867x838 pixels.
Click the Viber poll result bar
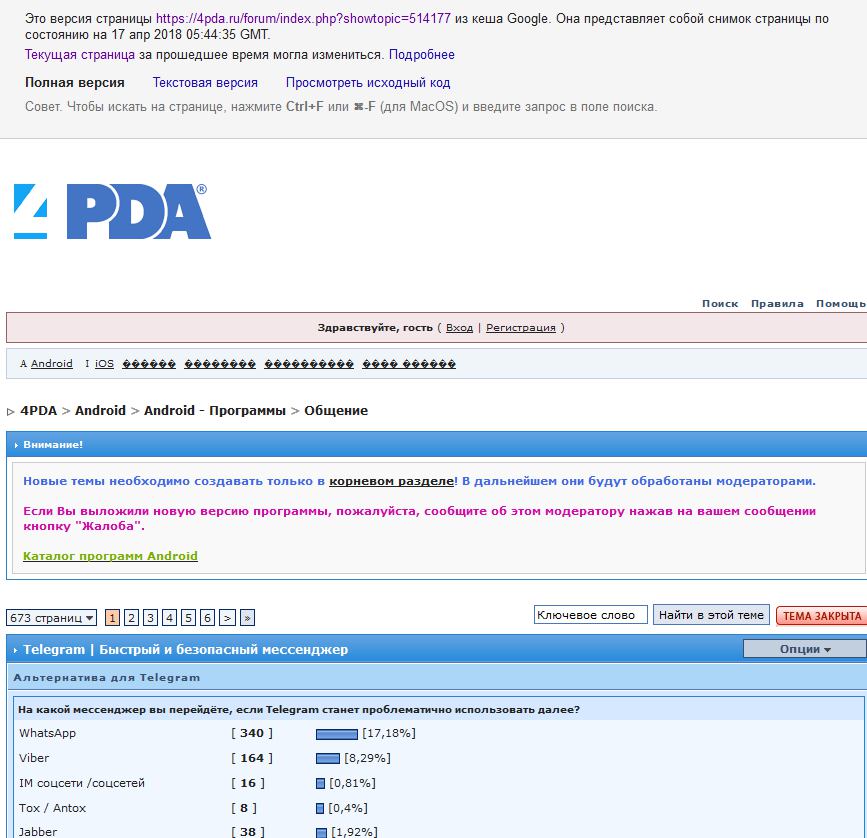coord(327,758)
